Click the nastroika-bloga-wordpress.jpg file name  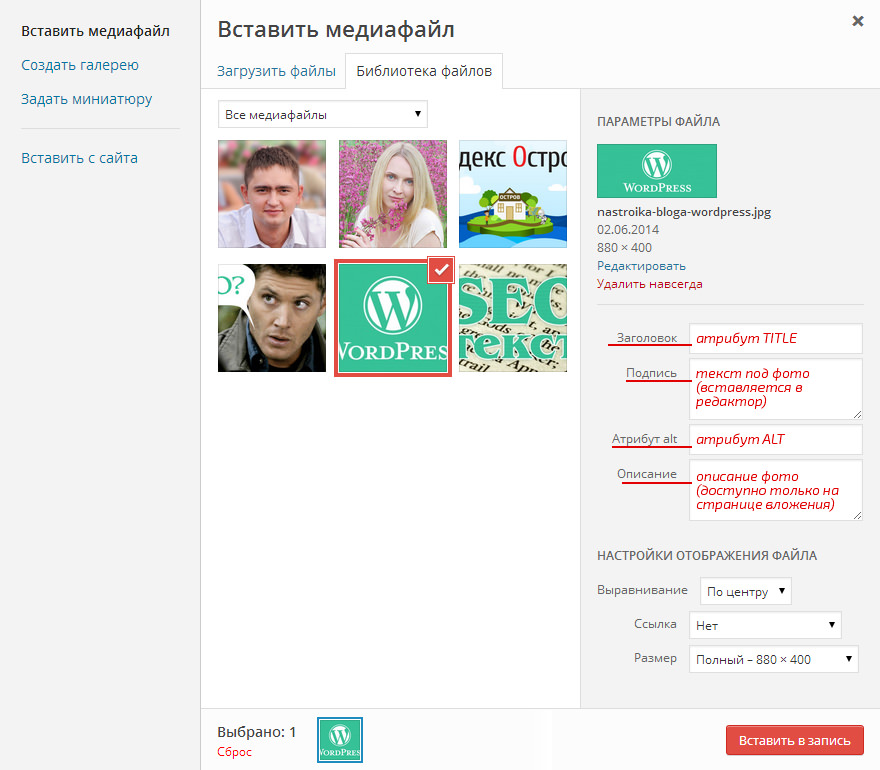[684, 212]
